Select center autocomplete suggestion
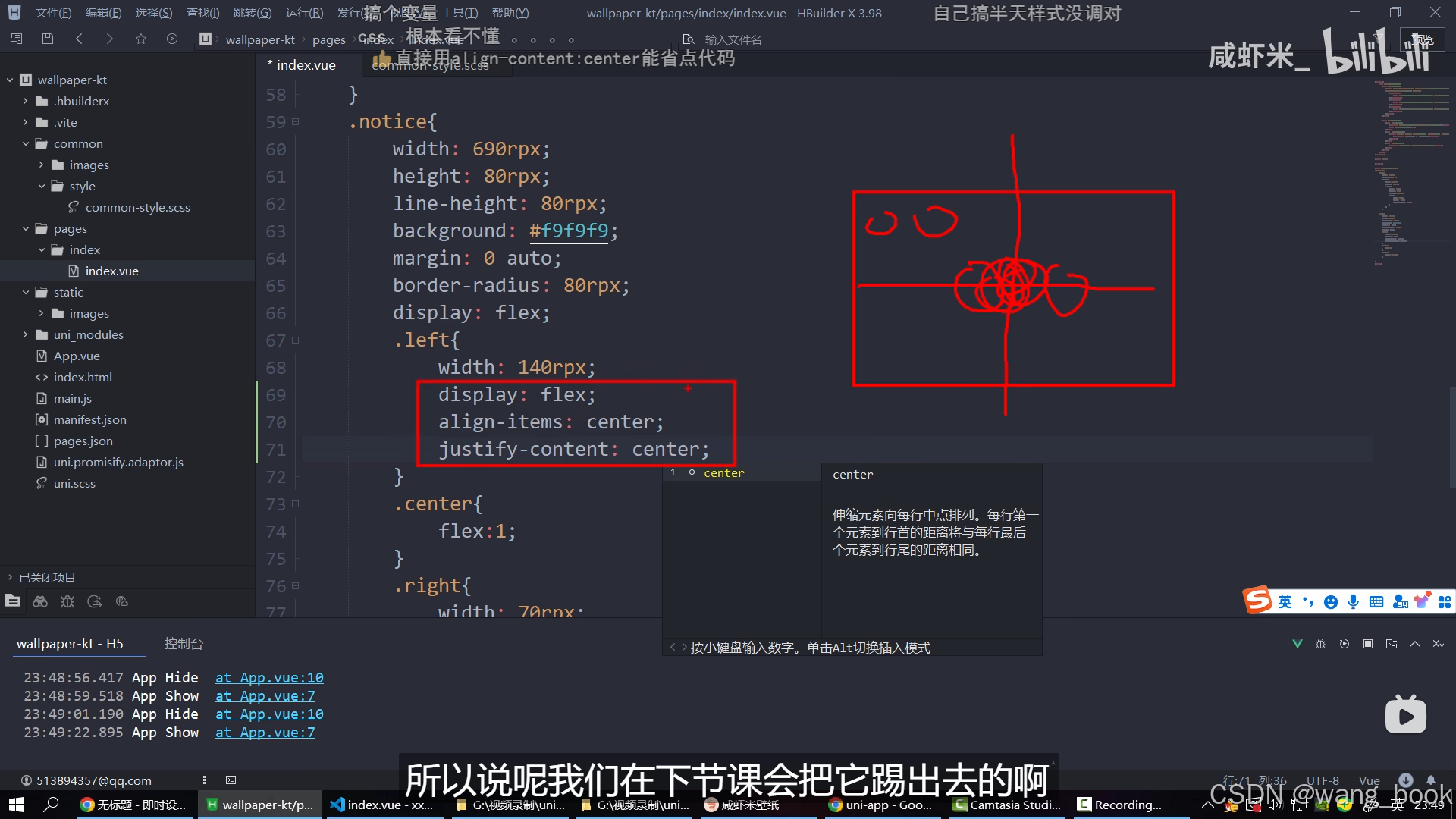Image resolution: width=1456 pixels, height=819 pixels. click(742, 473)
